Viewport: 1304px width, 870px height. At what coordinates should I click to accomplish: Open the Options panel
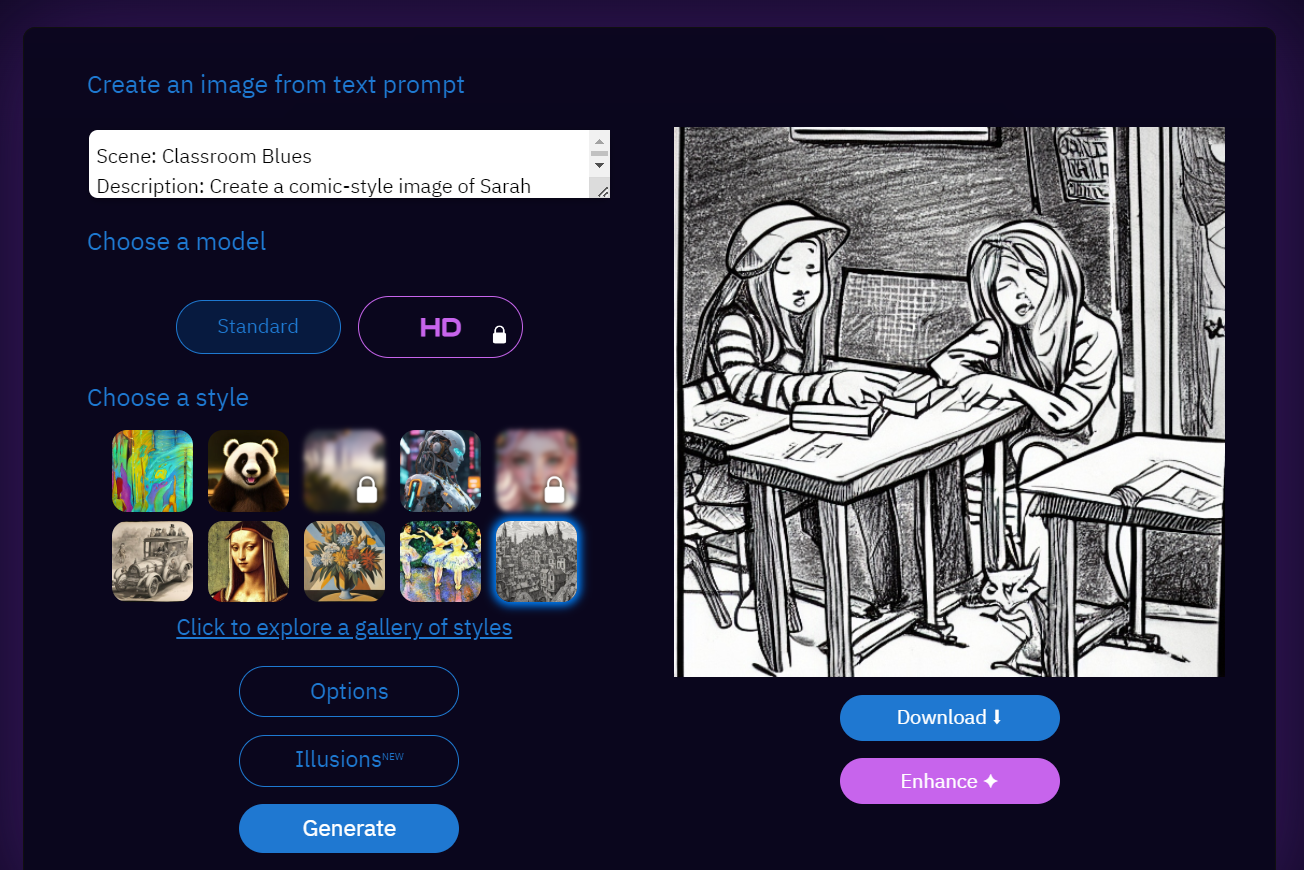(349, 692)
